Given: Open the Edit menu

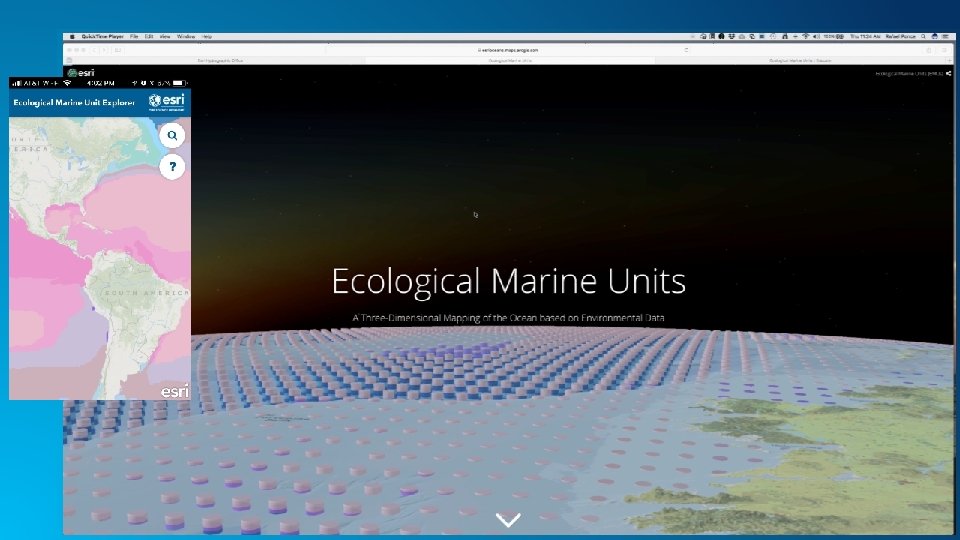Looking at the screenshot, I should (x=149, y=37).
